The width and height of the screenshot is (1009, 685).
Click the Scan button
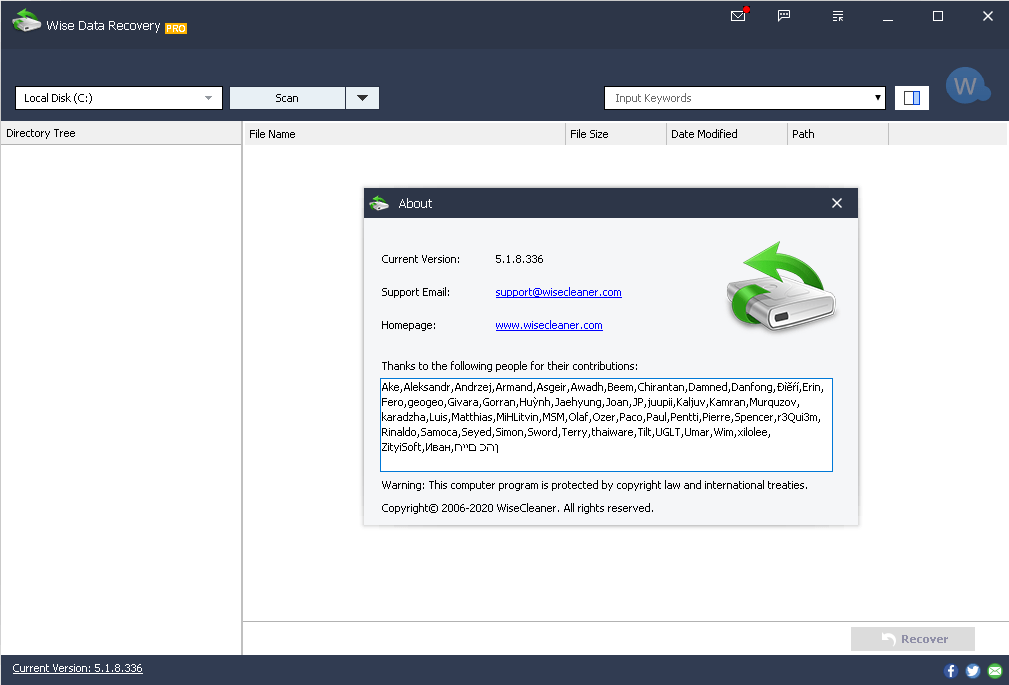tap(287, 98)
